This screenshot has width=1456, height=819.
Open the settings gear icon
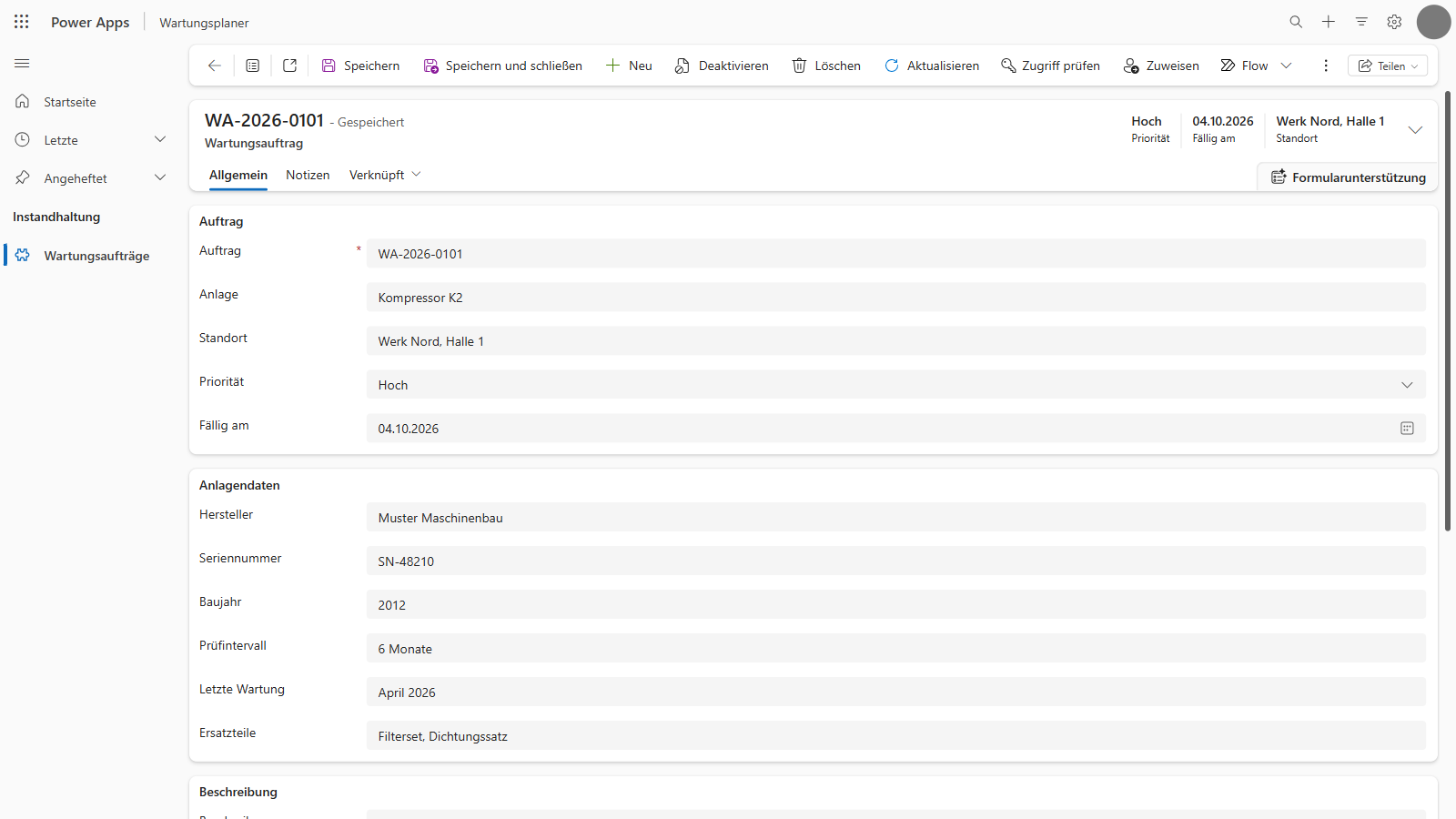tap(1394, 22)
